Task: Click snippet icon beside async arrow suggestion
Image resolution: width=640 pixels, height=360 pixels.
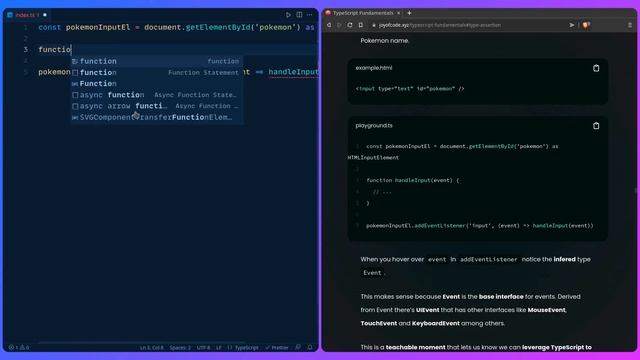Action: pyautogui.click(x=75, y=106)
